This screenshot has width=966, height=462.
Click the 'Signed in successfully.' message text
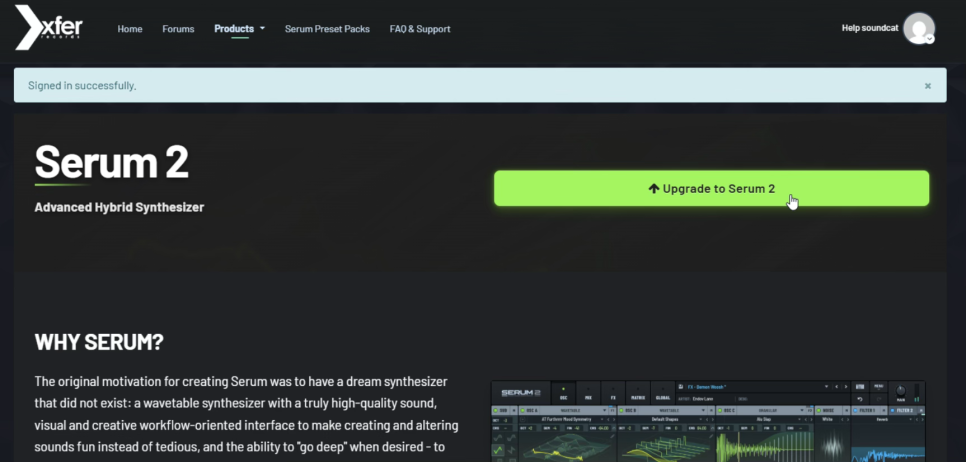pos(82,86)
